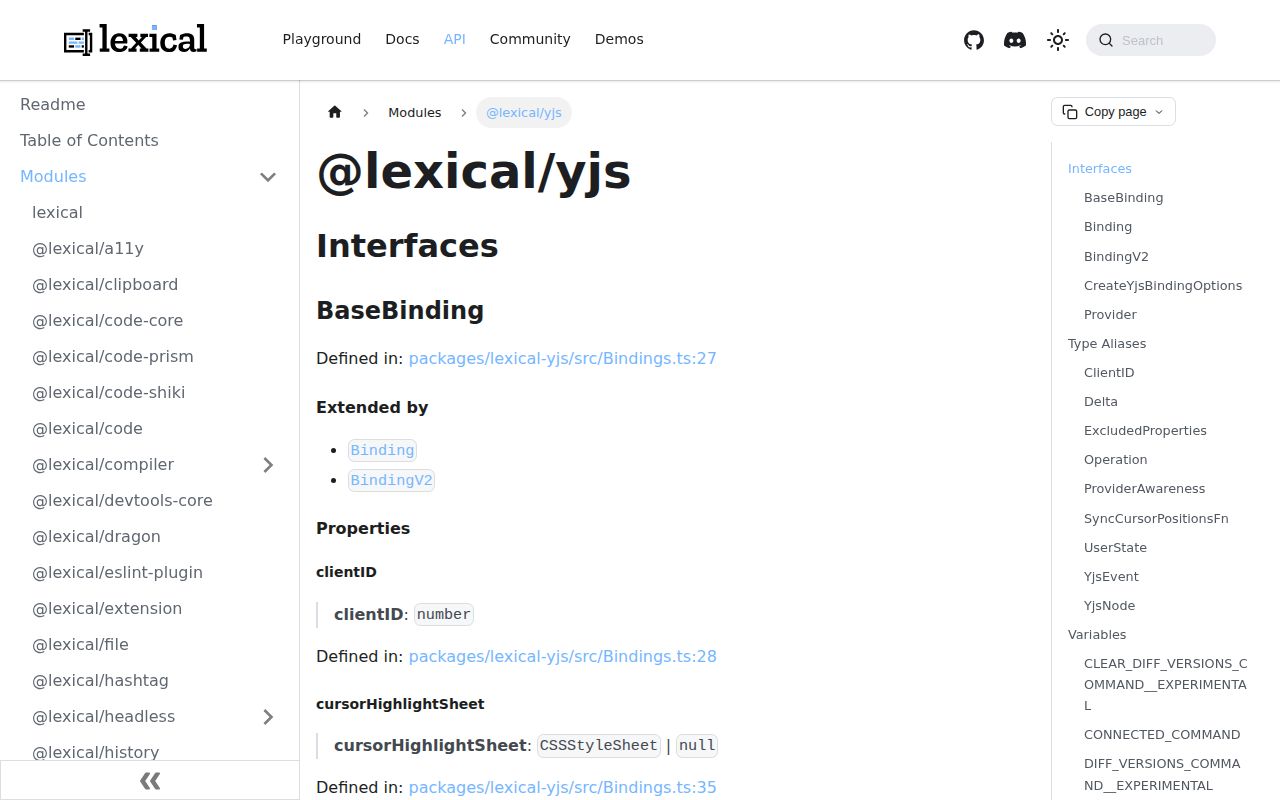Jump to YjsEvent in page outline
The width and height of the screenshot is (1280, 800).
pos(1111,576)
